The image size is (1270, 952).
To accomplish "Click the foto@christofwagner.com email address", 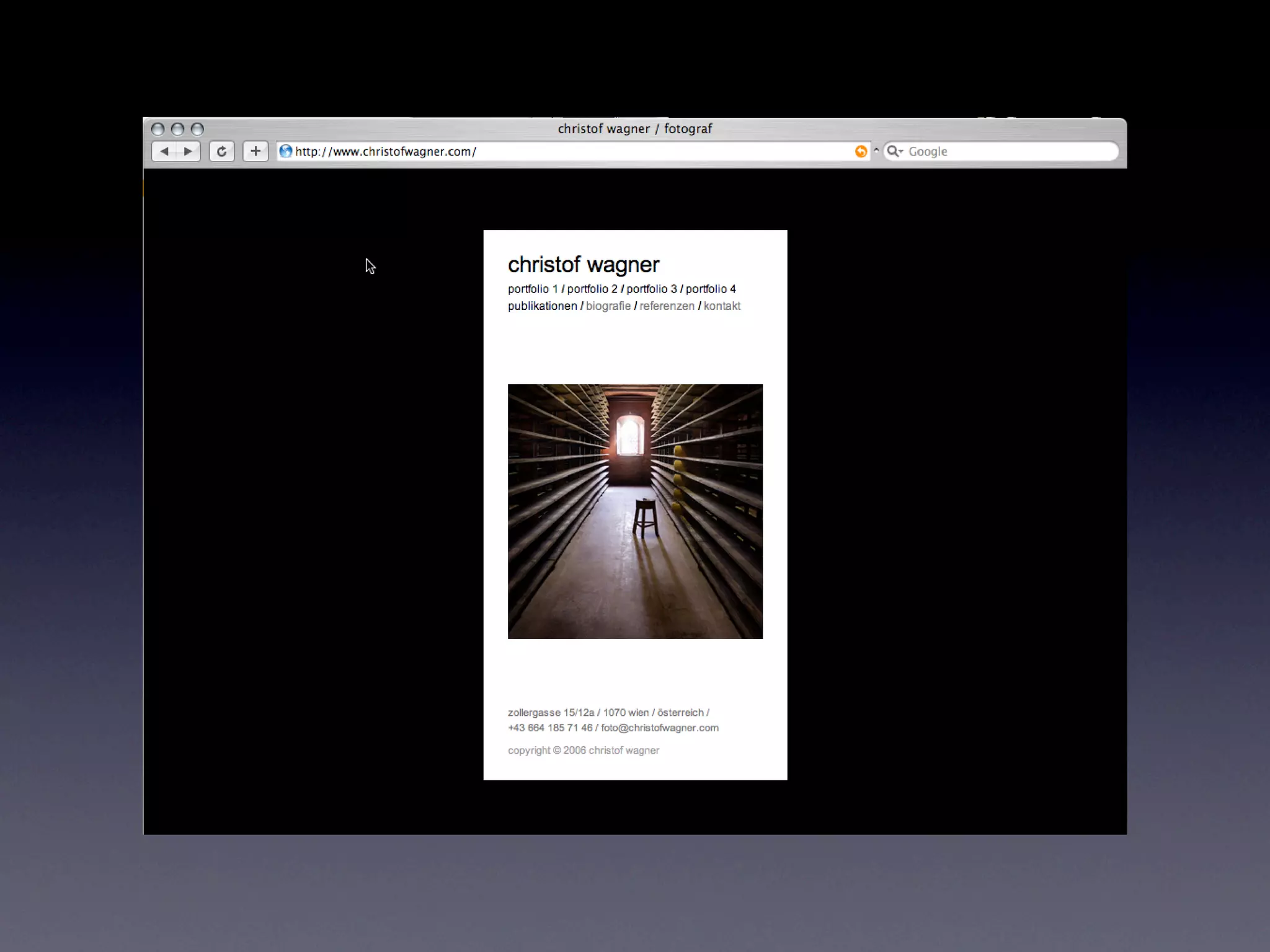I will click(x=660, y=728).
